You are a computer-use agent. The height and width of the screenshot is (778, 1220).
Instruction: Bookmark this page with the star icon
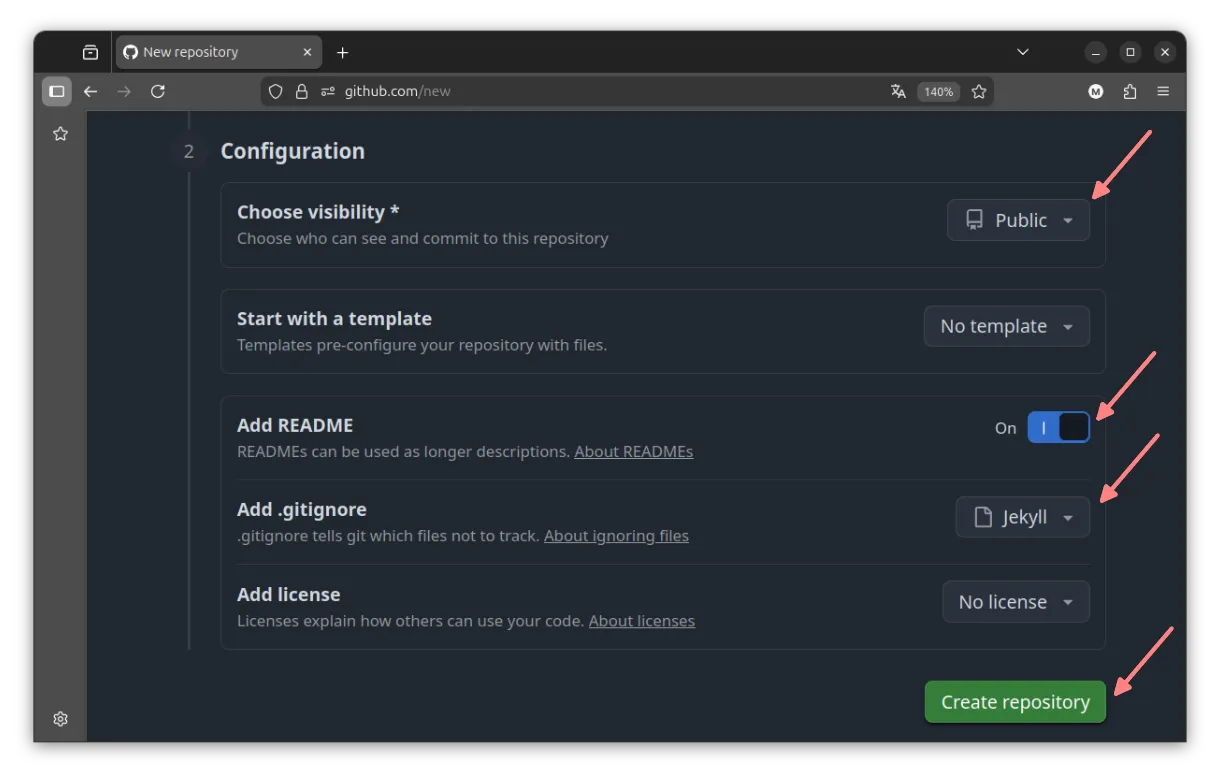pyautogui.click(x=978, y=91)
